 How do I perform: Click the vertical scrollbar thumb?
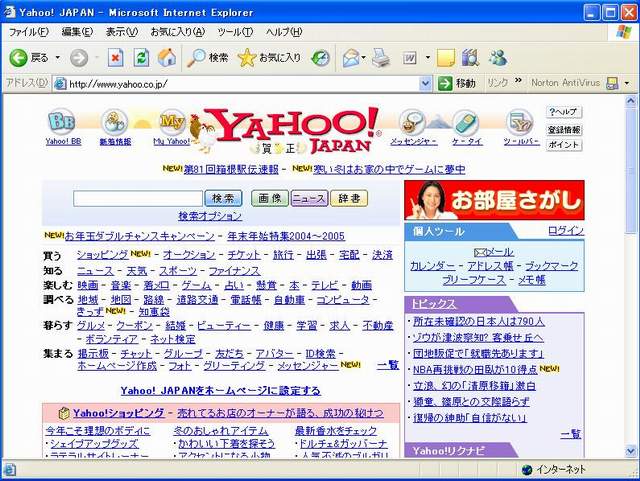pyautogui.click(x=631, y=169)
